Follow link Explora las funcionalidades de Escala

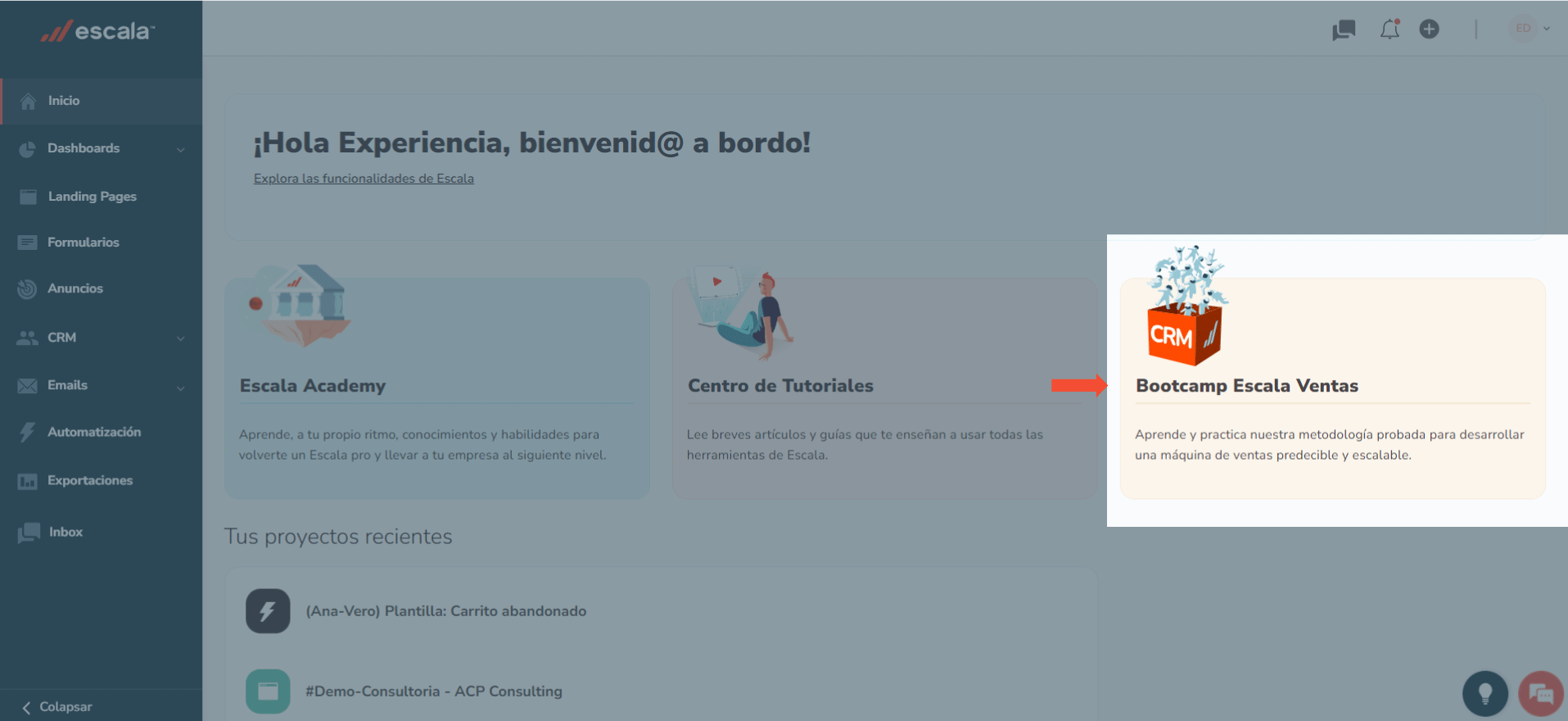tap(364, 179)
